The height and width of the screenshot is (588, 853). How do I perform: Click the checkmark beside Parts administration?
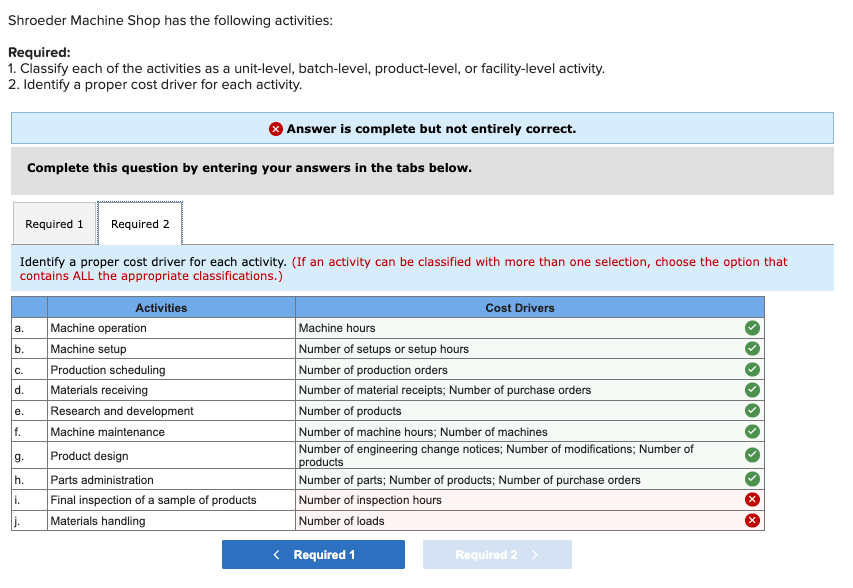click(751, 479)
